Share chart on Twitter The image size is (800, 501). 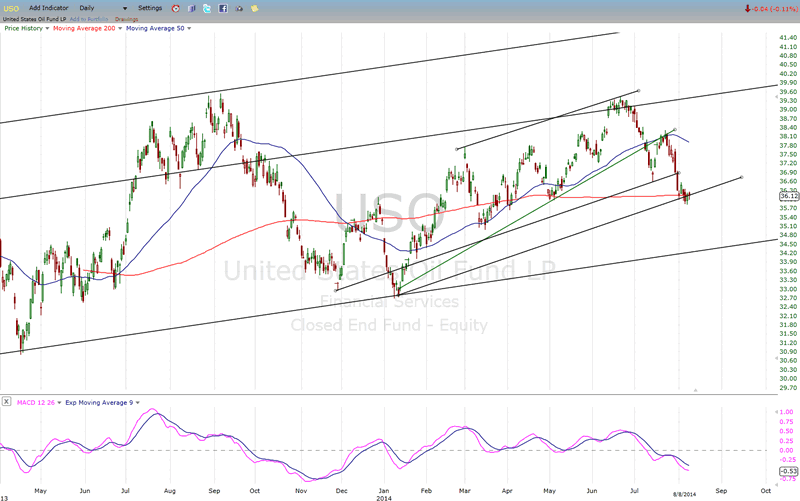pos(207,8)
